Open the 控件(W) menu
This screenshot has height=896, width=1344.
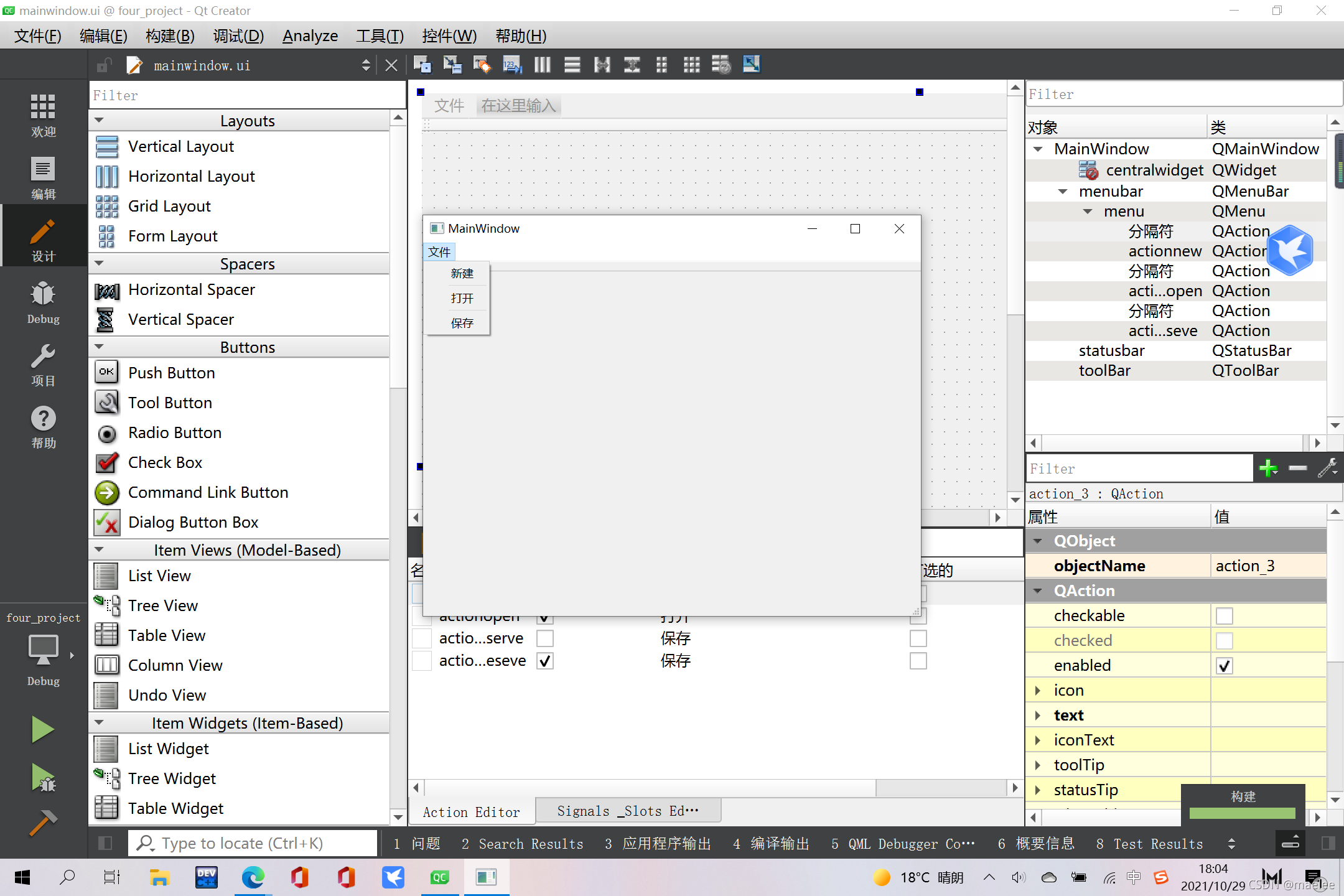coord(449,36)
